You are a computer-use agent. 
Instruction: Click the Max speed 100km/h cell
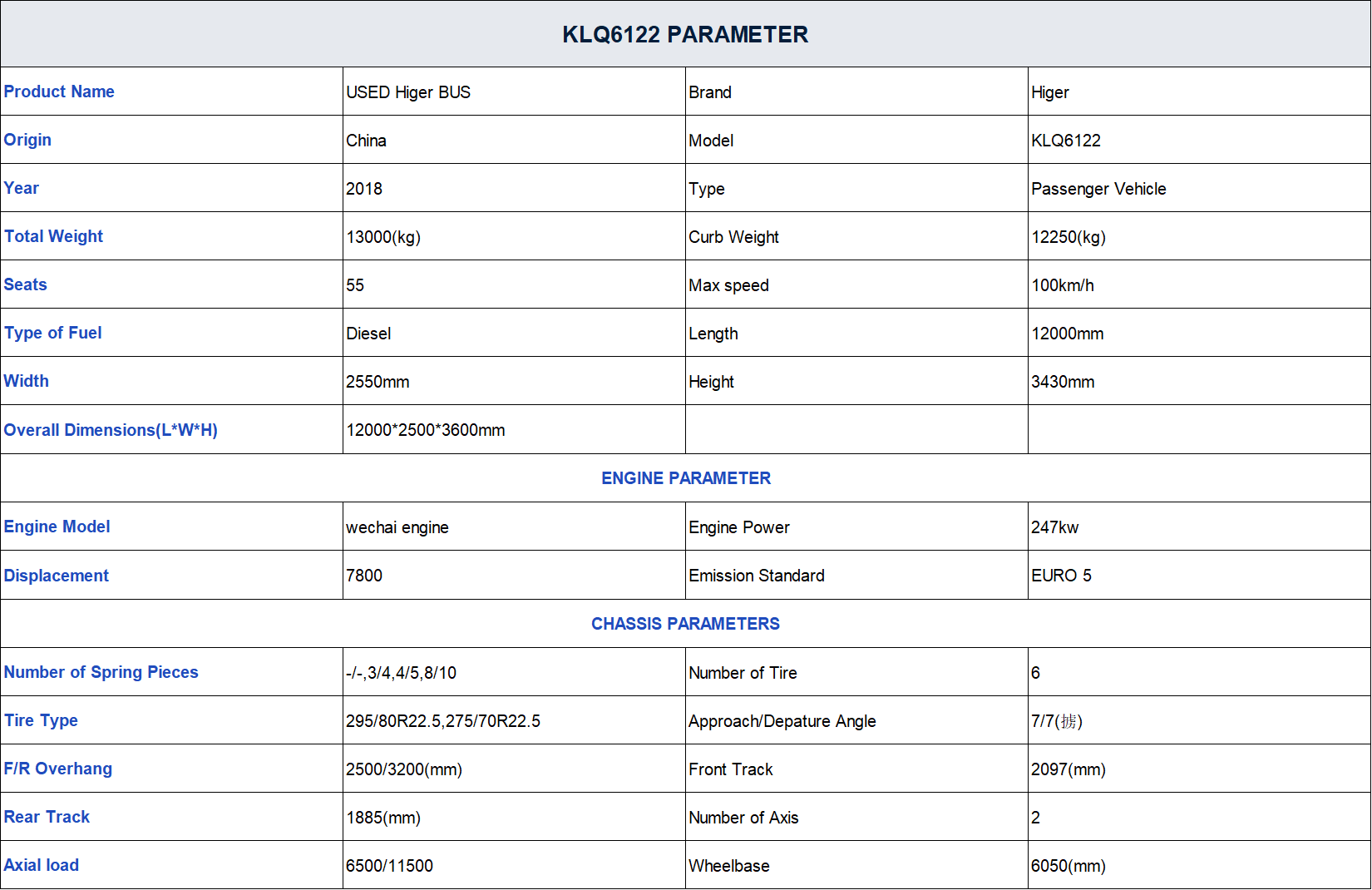1199,284
